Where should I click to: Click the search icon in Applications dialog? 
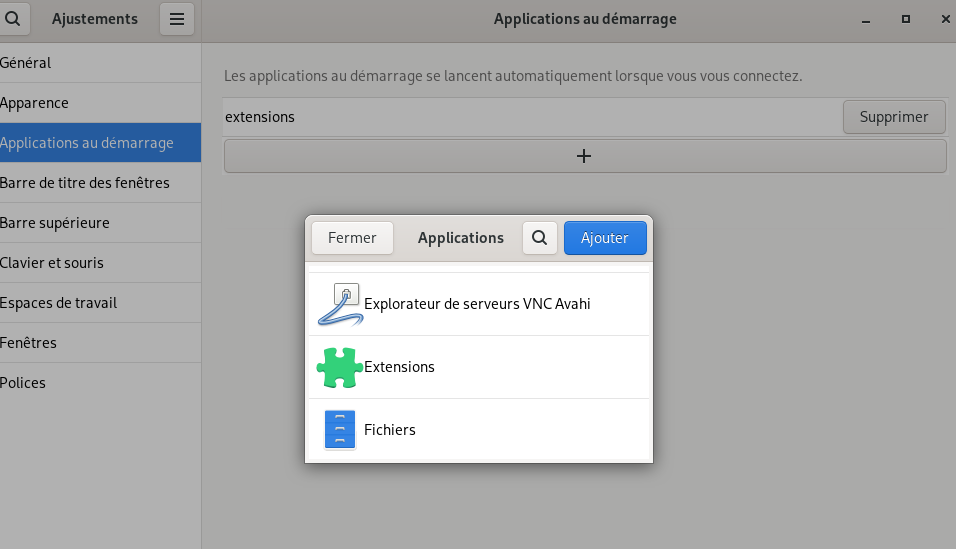point(540,238)
